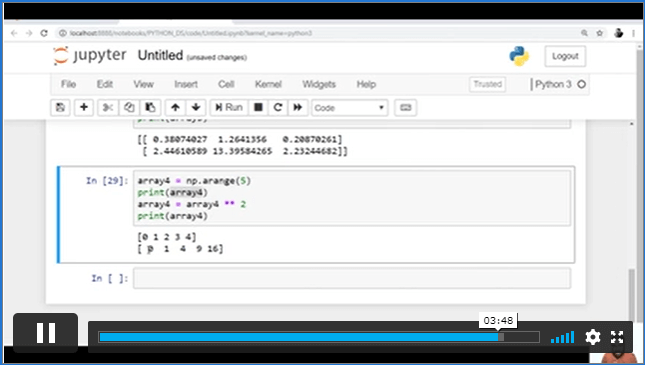Interrupt the kernel with stop icon
The height and width of the screenshot is (365, 645).
point(258,108)
